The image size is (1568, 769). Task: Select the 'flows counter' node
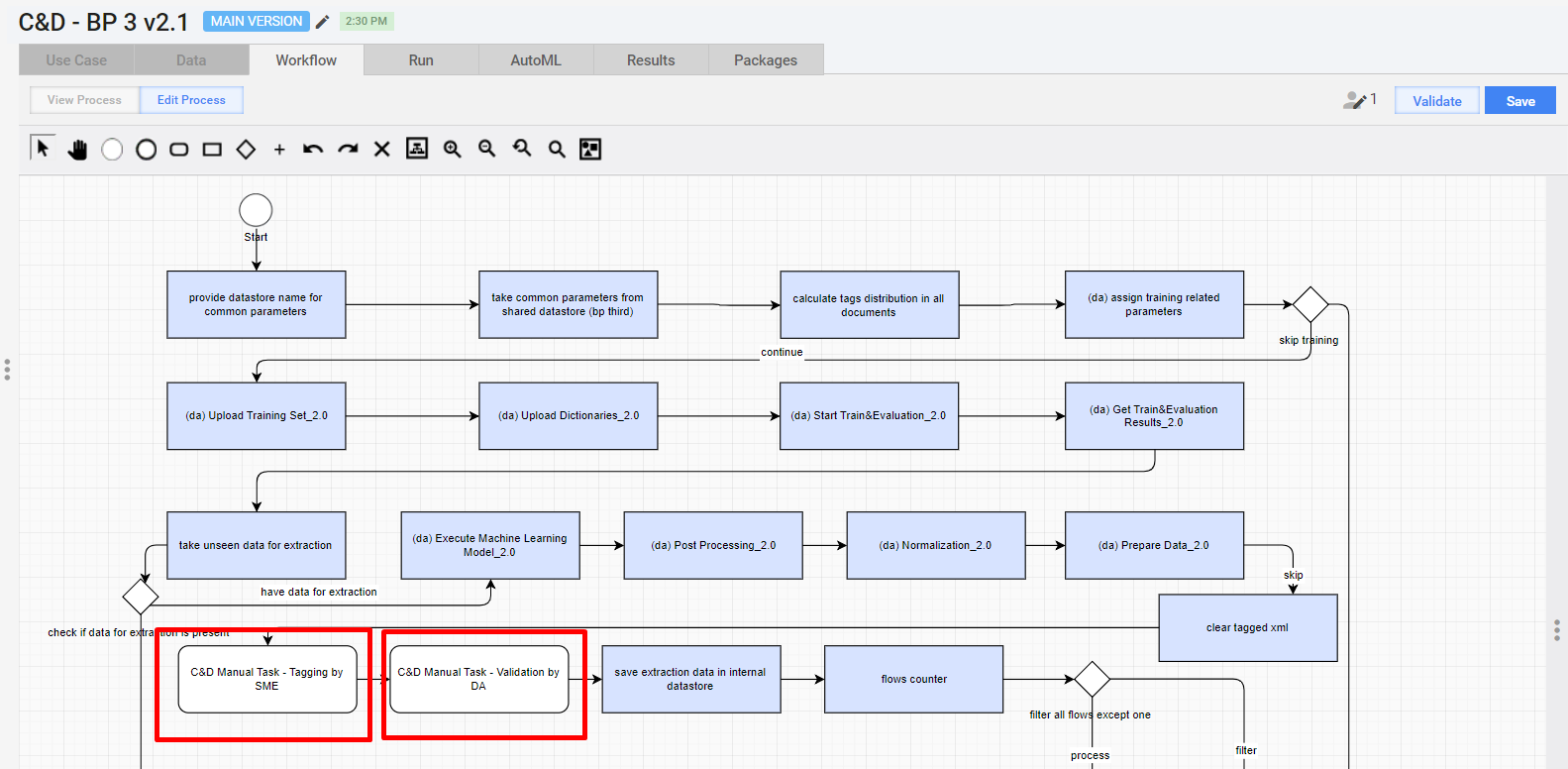tap(914, 679)
